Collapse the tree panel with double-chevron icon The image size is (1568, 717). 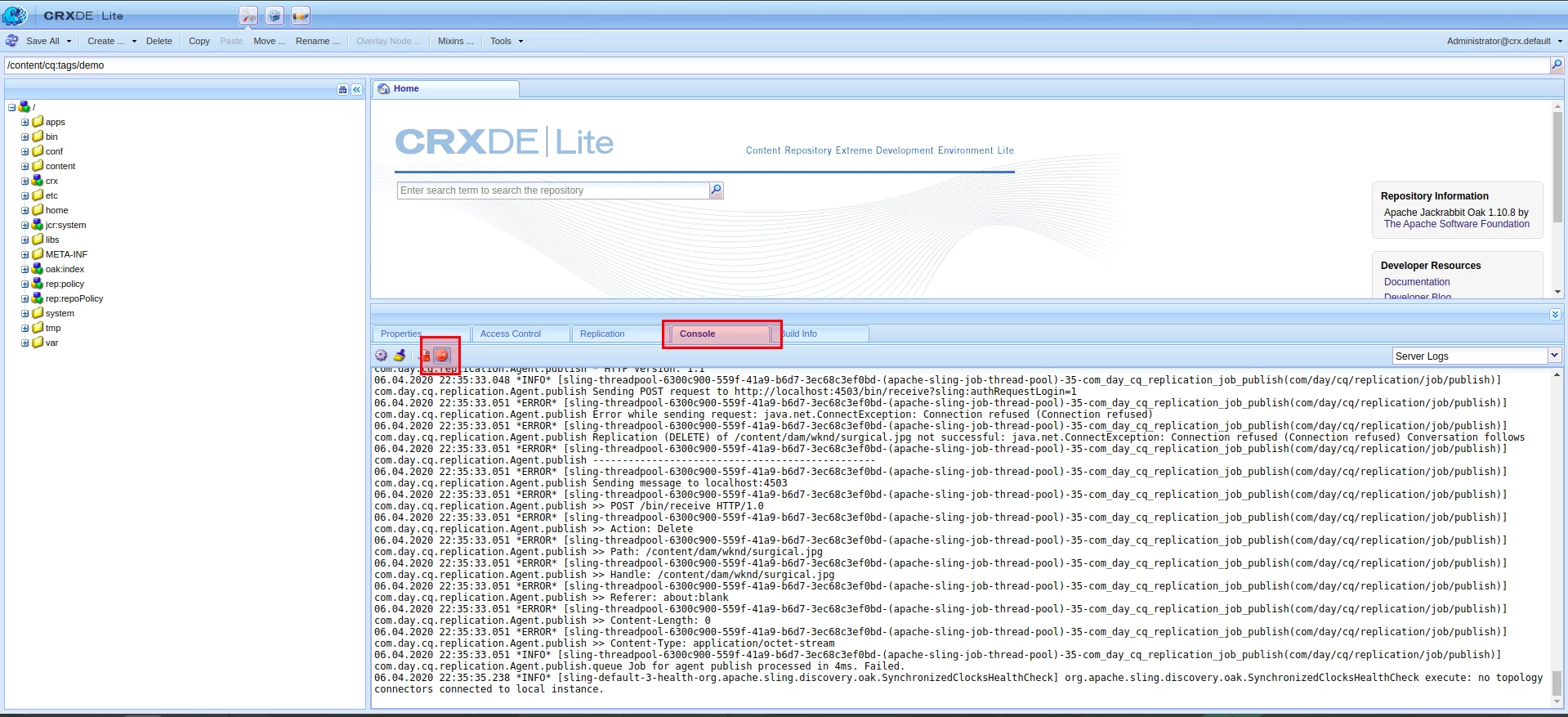coord(356,89)
